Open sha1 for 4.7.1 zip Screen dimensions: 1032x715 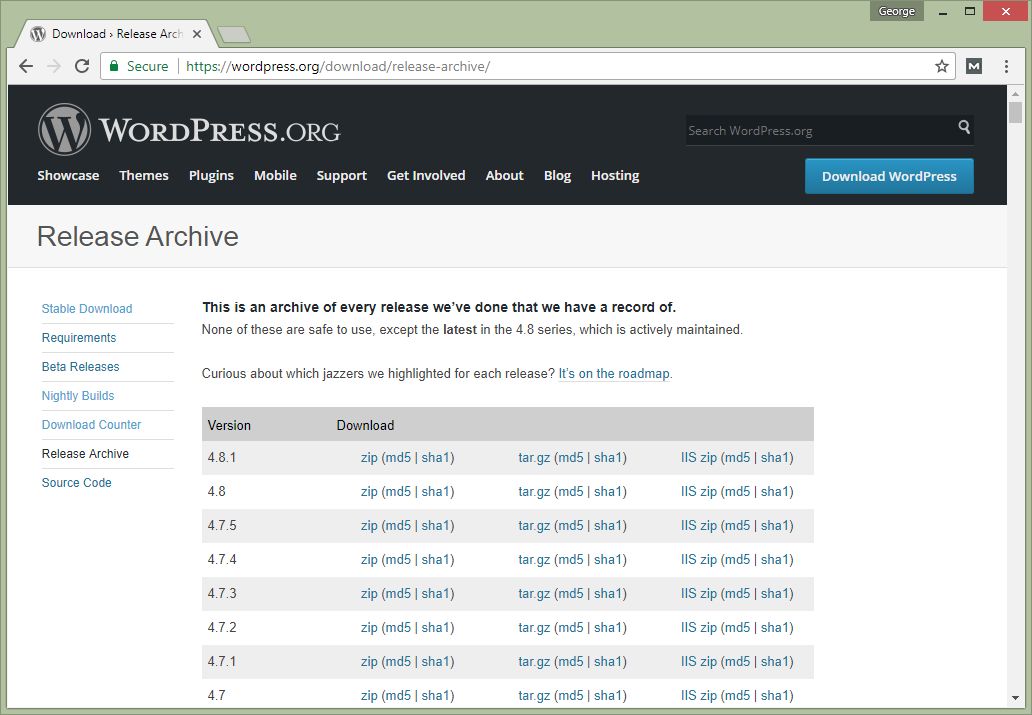[436, 662]
